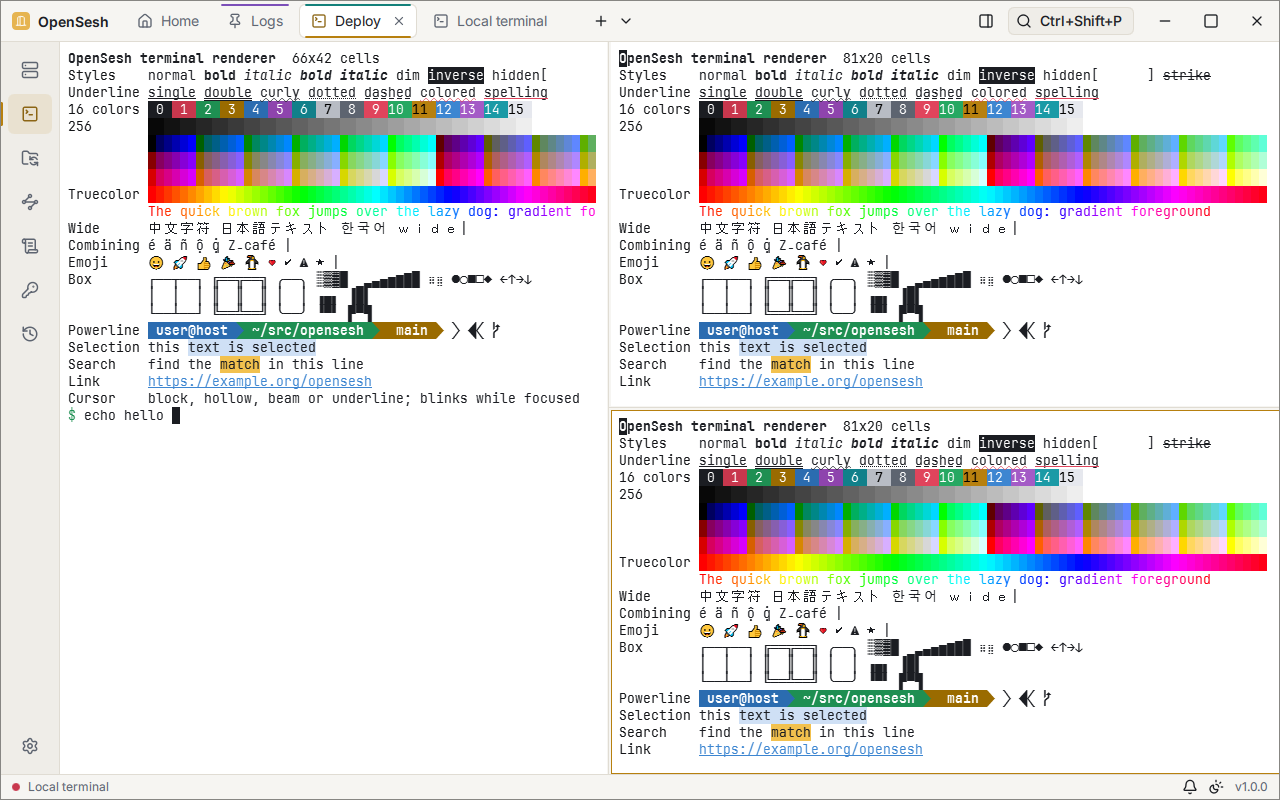
Task: Open the hosts/servers view in sidebar
Action: click(x=30, y=70)
